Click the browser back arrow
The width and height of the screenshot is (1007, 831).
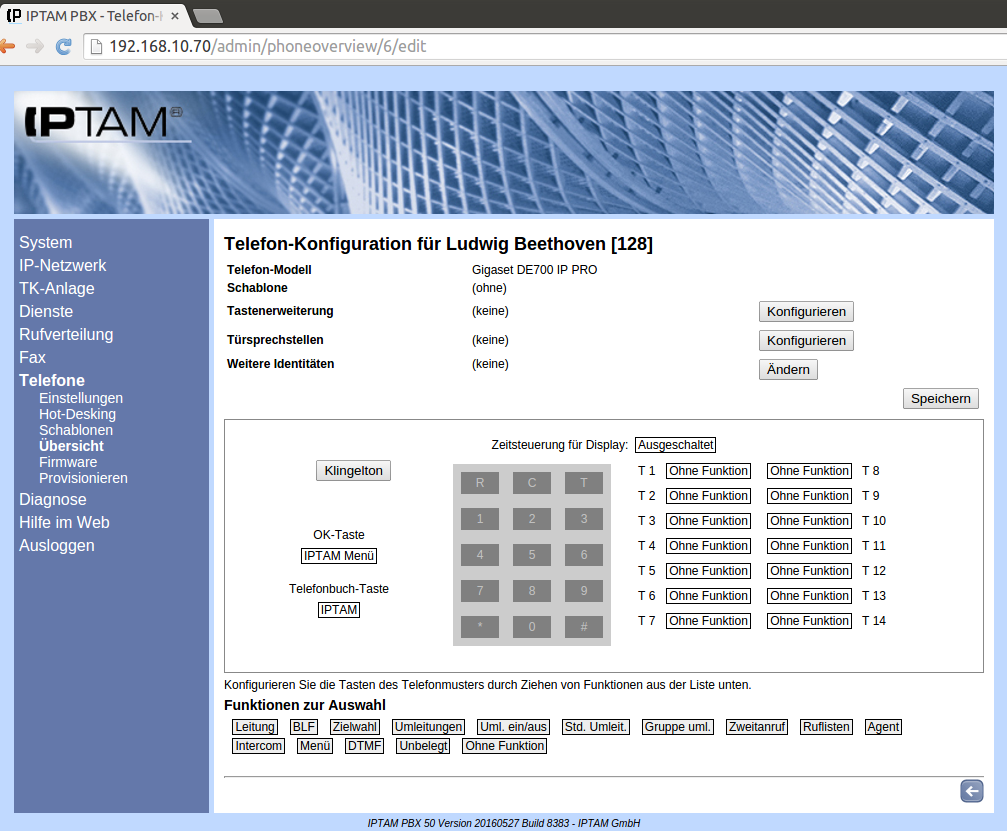[x=8, y=47]
